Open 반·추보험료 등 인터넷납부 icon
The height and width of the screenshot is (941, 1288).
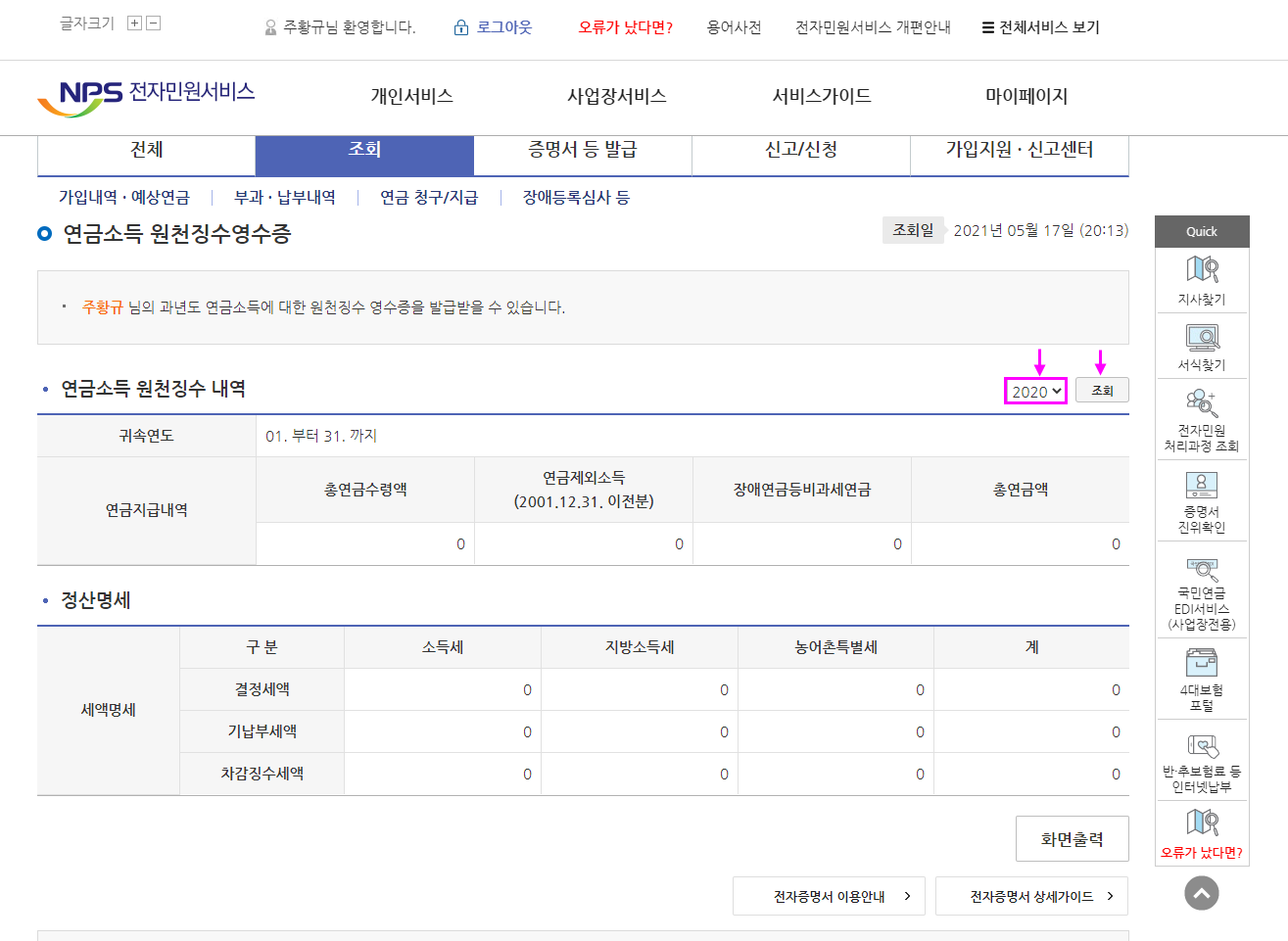point(1202,746)
